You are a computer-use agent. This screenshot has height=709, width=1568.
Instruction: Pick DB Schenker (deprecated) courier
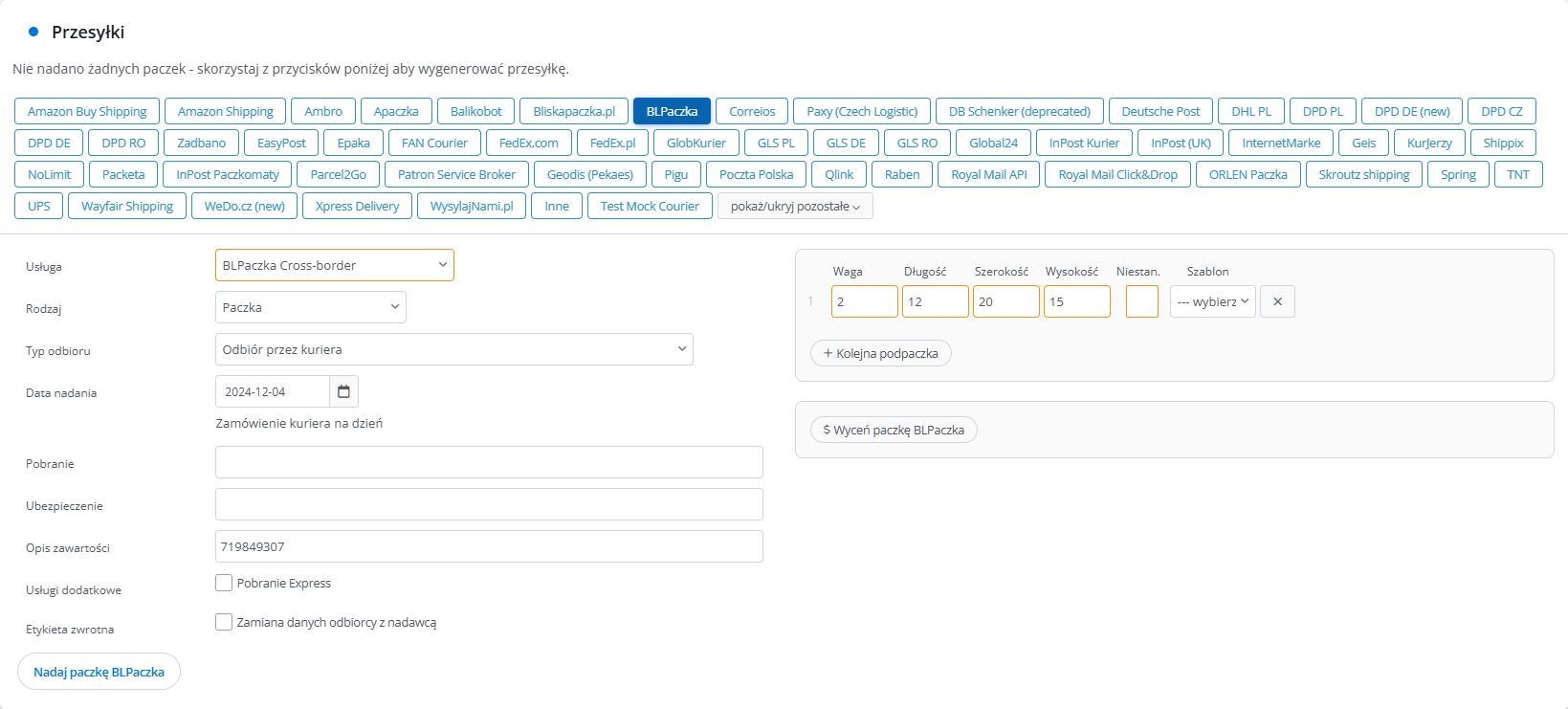1020,111
